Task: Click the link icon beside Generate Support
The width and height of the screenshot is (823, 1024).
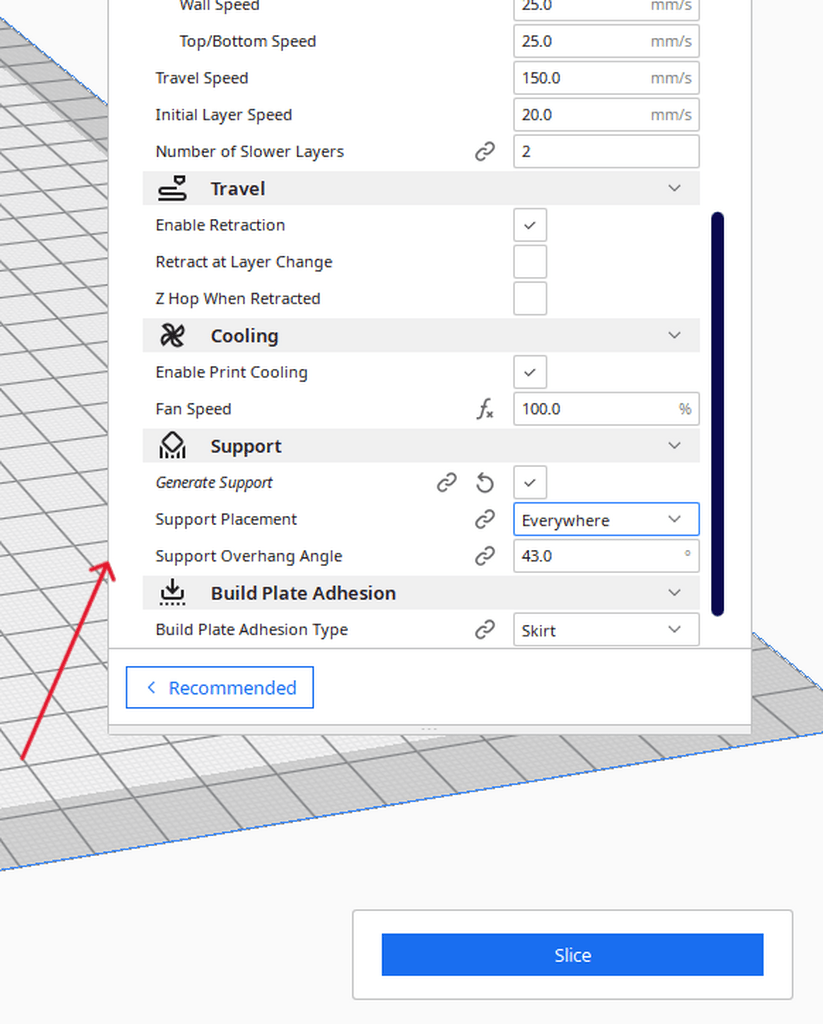Action: pyautogui.click(x=447, y=483)
